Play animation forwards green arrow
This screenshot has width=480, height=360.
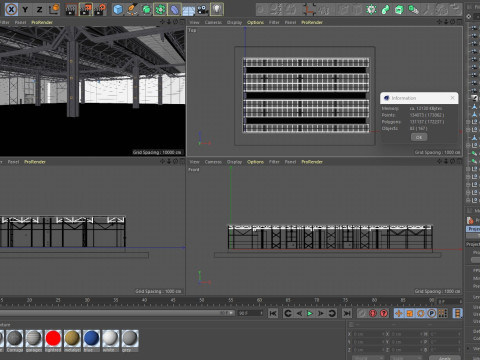[x=310, y=313]
